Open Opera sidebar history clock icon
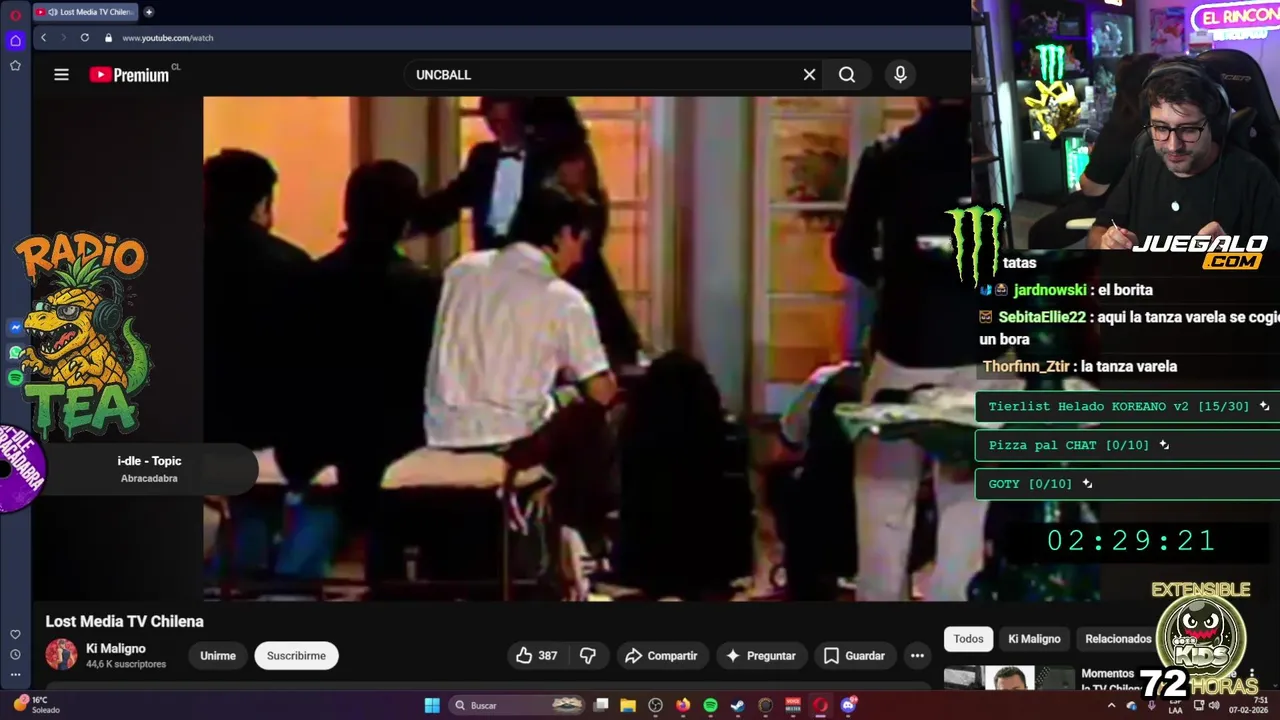1280x720 pixels. pos(15,654)
